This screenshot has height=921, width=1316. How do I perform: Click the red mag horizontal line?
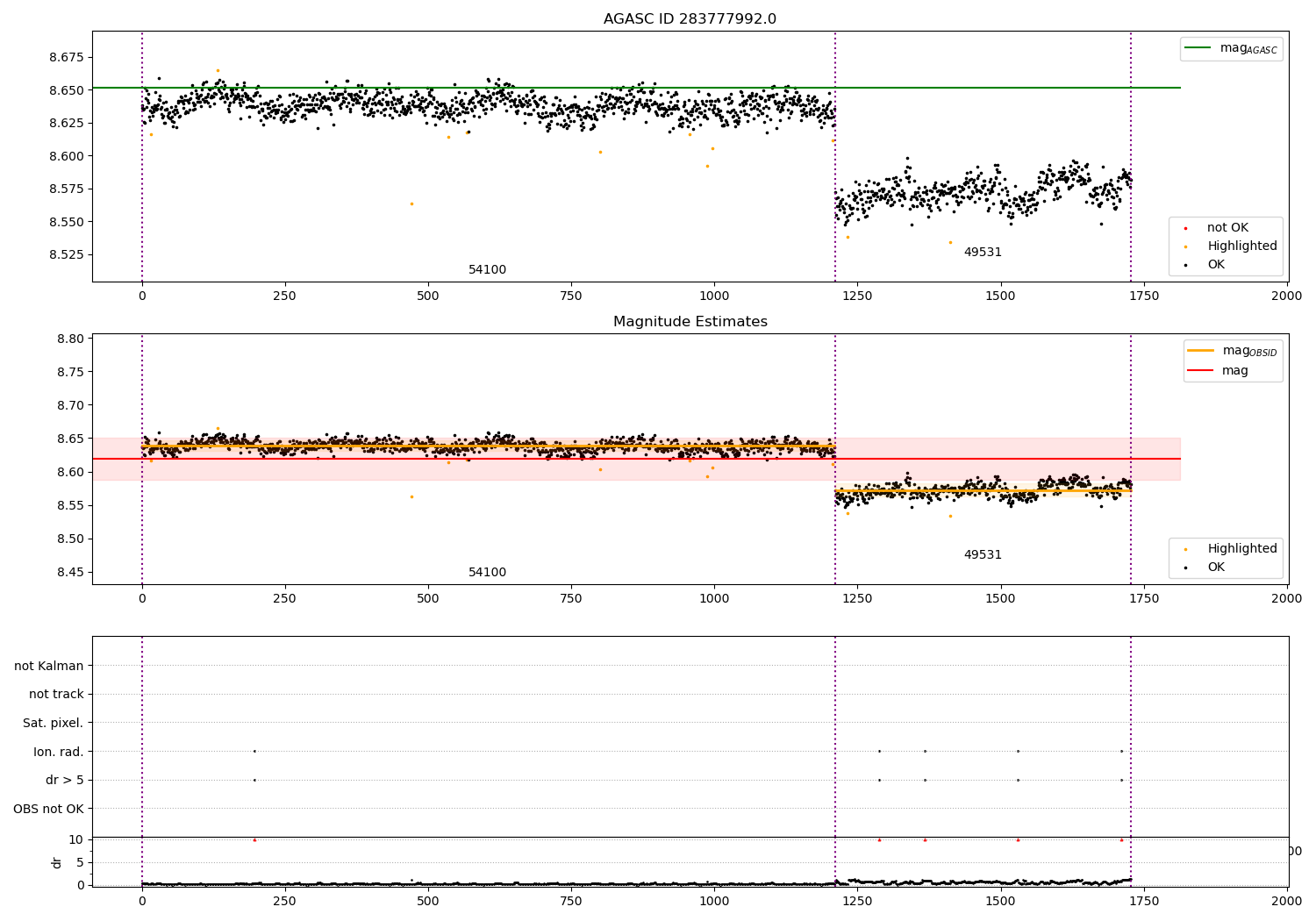tap(636, 459)
